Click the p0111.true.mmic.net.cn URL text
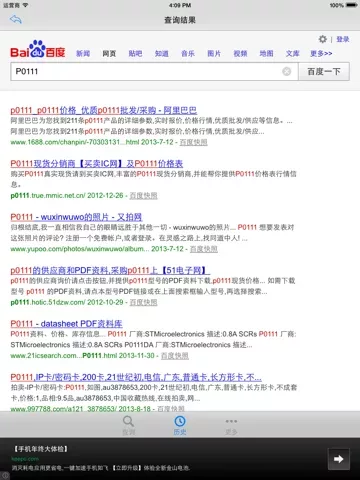Viewport: 360px width, 480px height. (48, 196)
